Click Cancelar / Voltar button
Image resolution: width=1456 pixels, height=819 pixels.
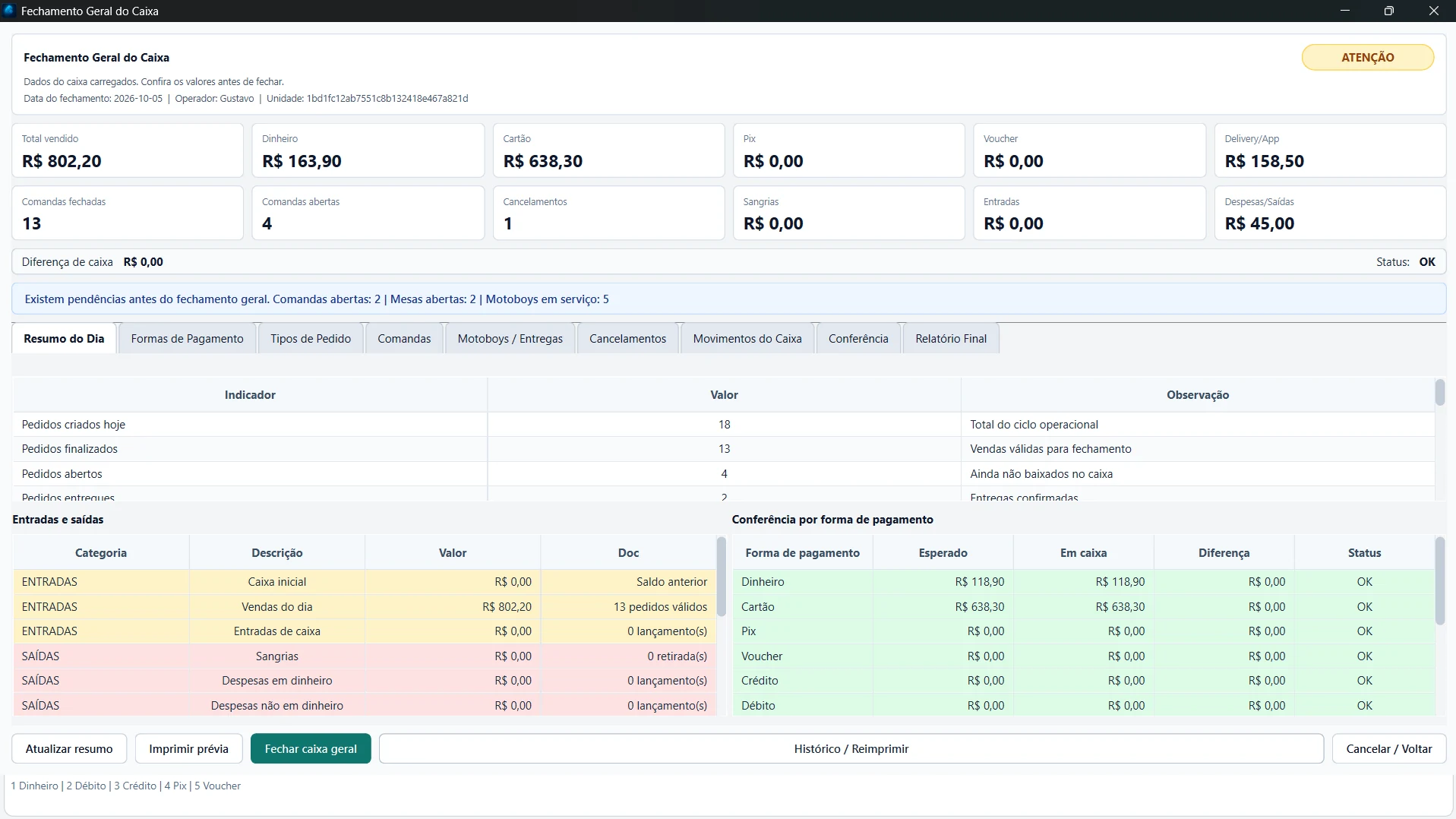click(x=1389, y=748)
